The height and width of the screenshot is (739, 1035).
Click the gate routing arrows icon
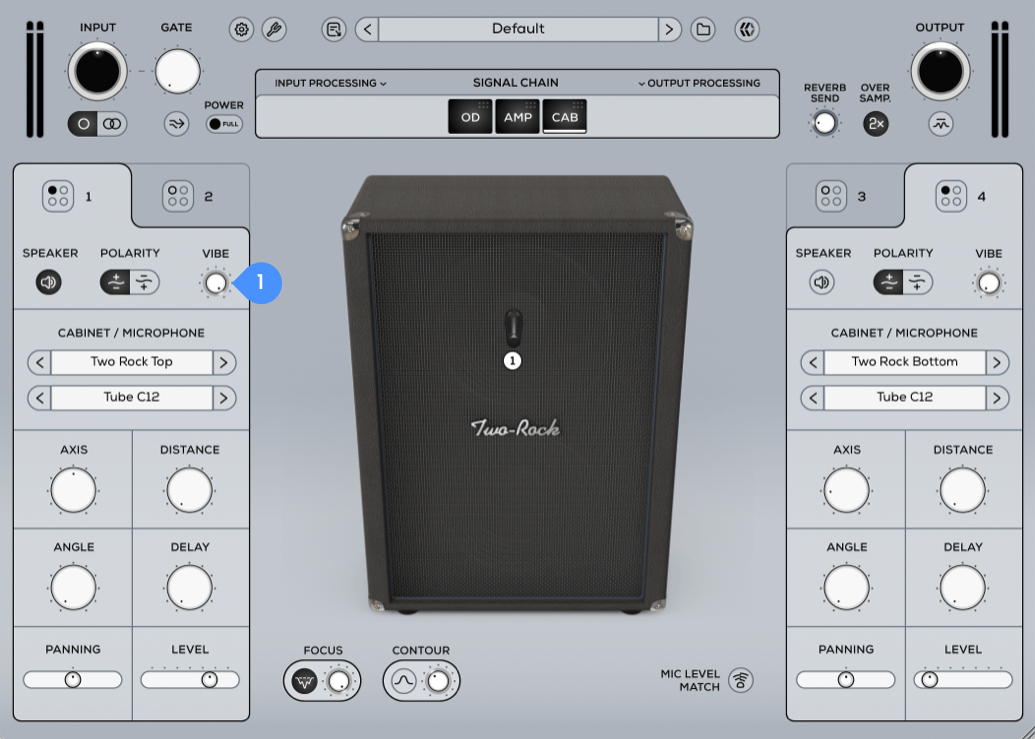[x=176, y=123]
